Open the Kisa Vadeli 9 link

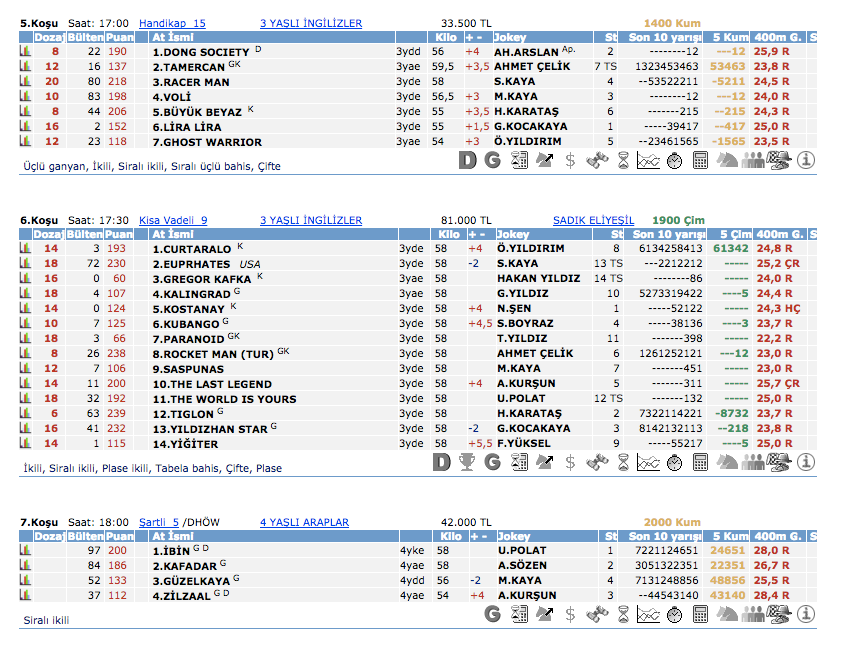pos(173,220)
